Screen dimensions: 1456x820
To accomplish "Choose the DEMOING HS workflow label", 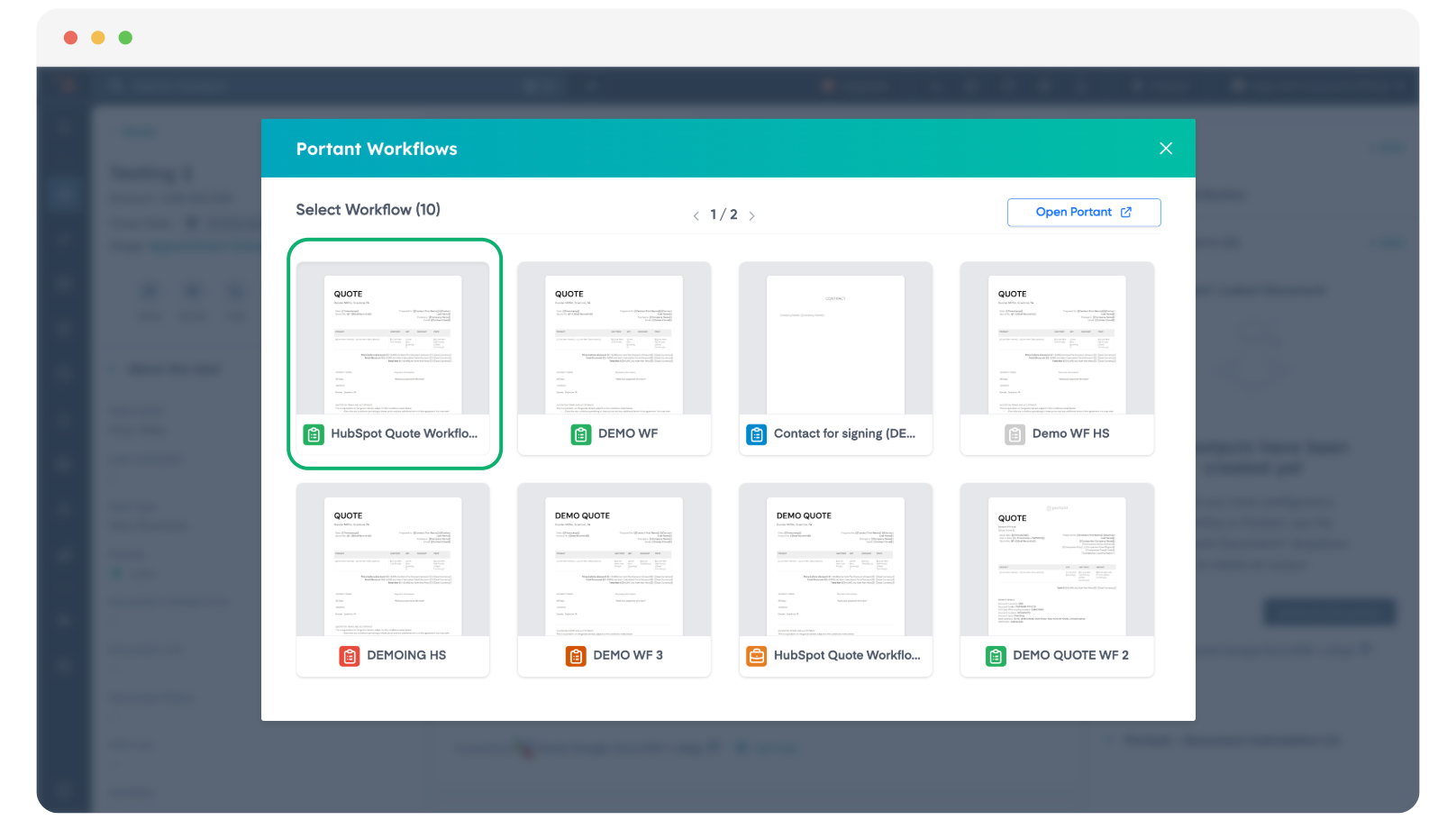I will (406, 656).
